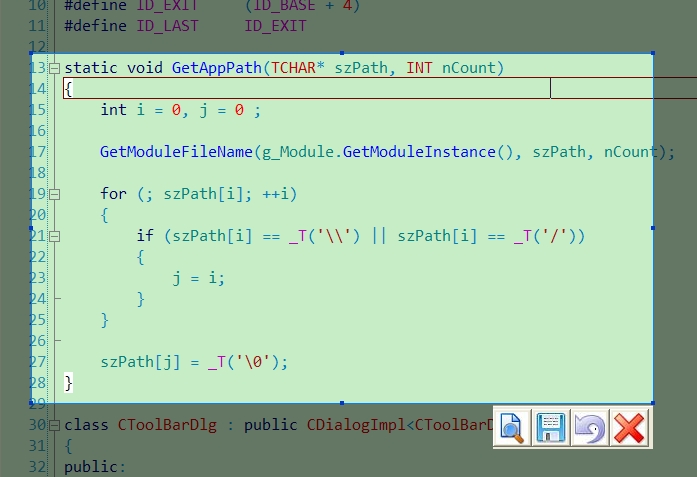Click the bottom-middle selection resize handle
This screenshot has height=477, width=697.
342,403
